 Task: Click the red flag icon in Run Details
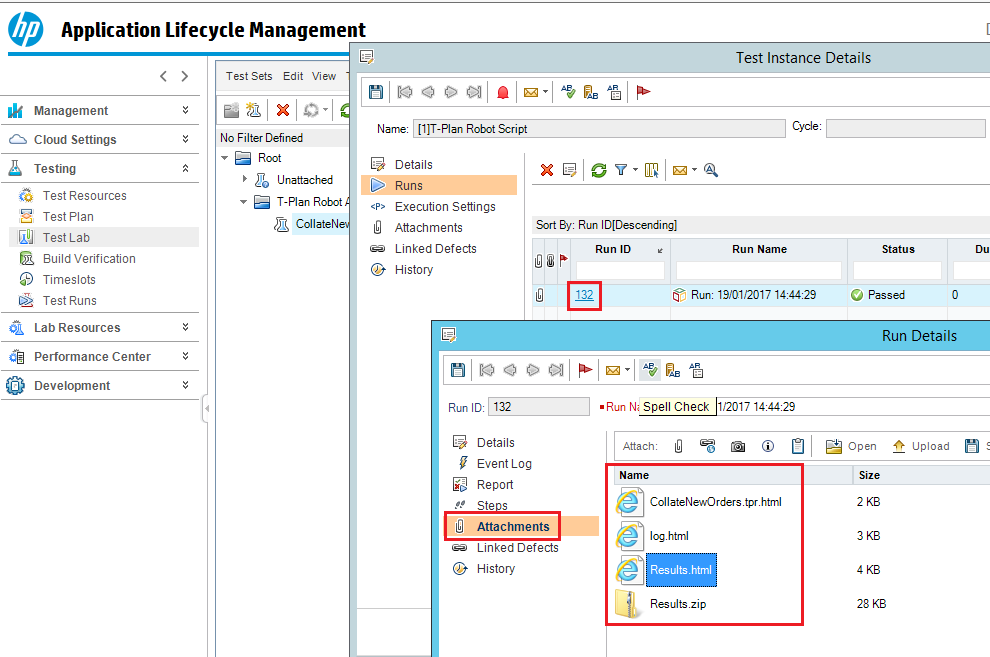coord(586,370)
